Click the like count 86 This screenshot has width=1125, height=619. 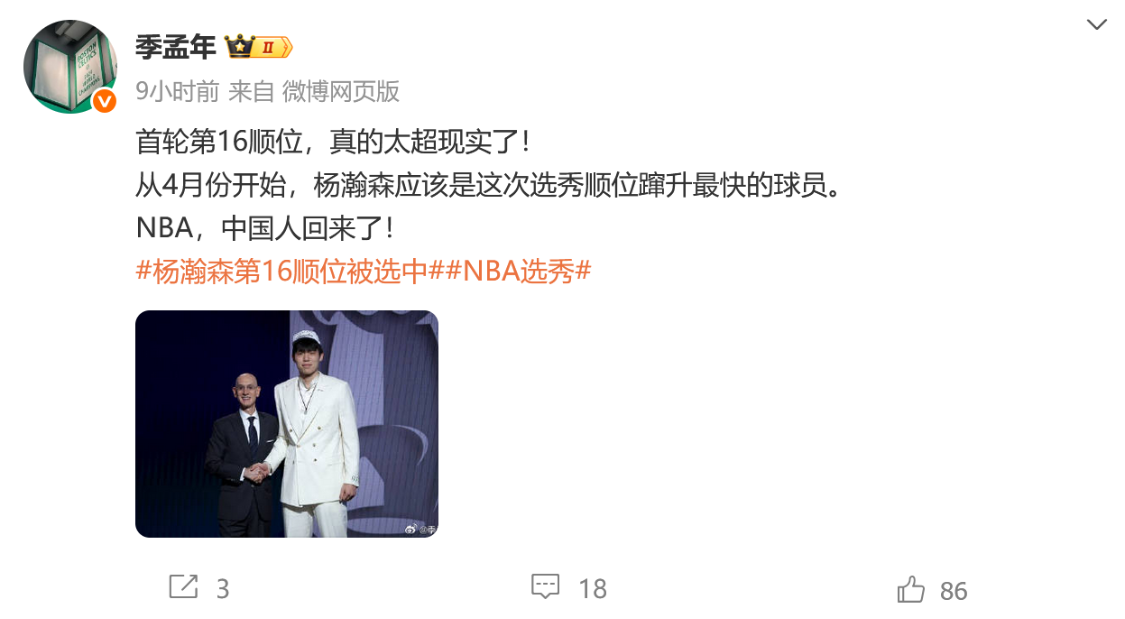pyautogui.click(x=954, y=591)
